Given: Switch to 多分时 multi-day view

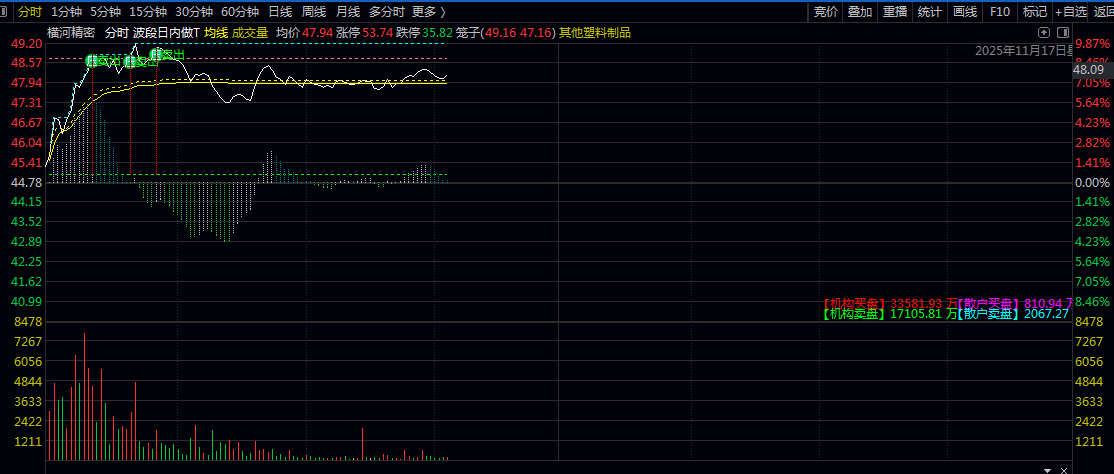Looking at the screenshot, I should 386,11.
